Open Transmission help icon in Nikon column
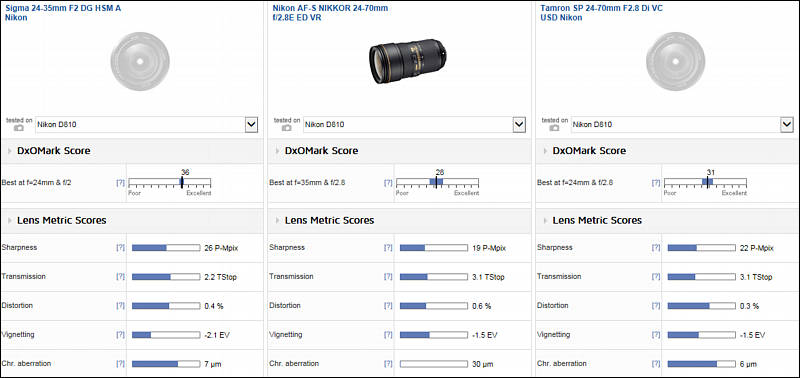 (x=388, y=276)
